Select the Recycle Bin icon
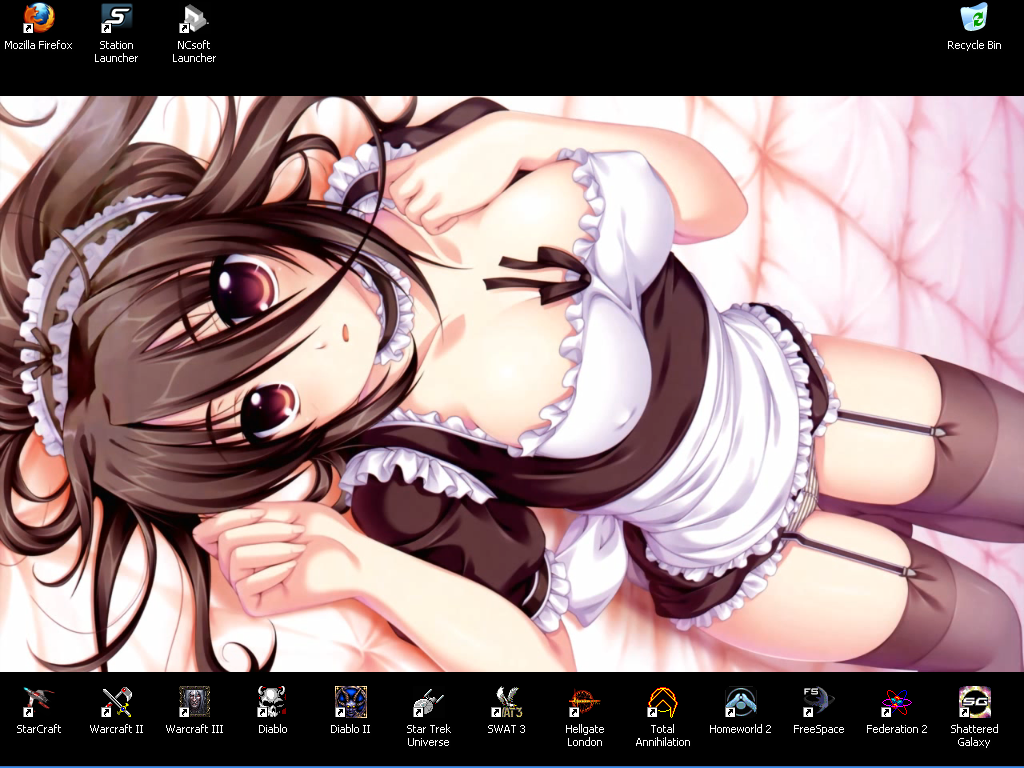 [974, 18]
